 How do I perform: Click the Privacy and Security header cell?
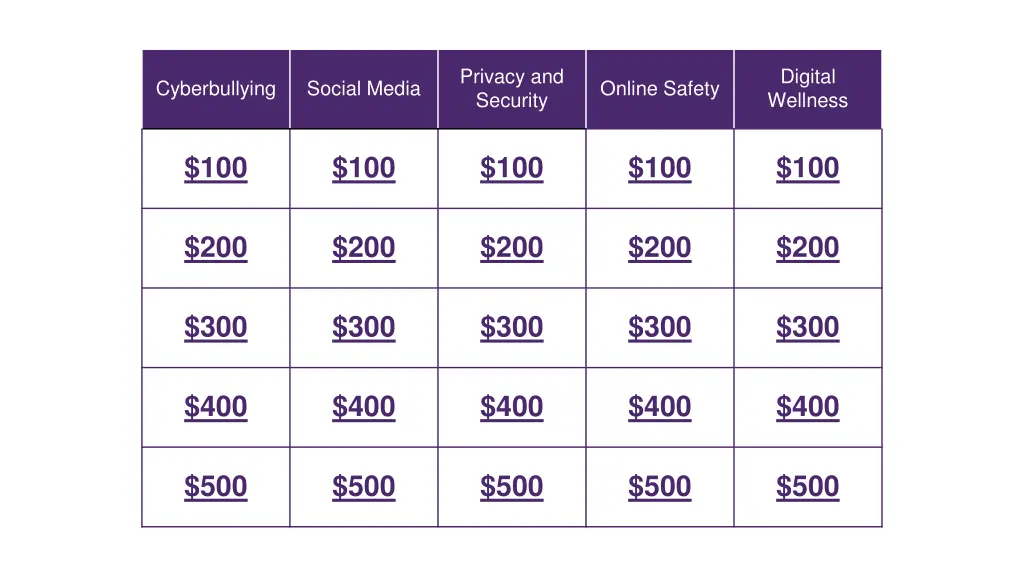[x=511, y=89]
